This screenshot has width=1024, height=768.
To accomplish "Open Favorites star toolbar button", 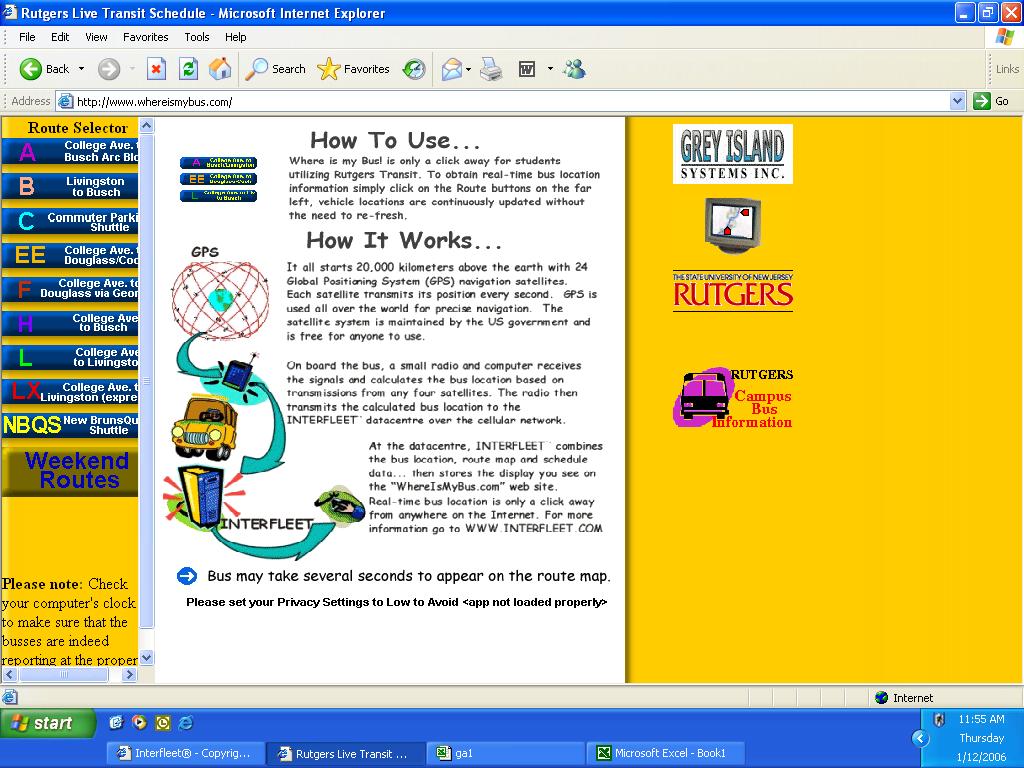I will point(353,69).
